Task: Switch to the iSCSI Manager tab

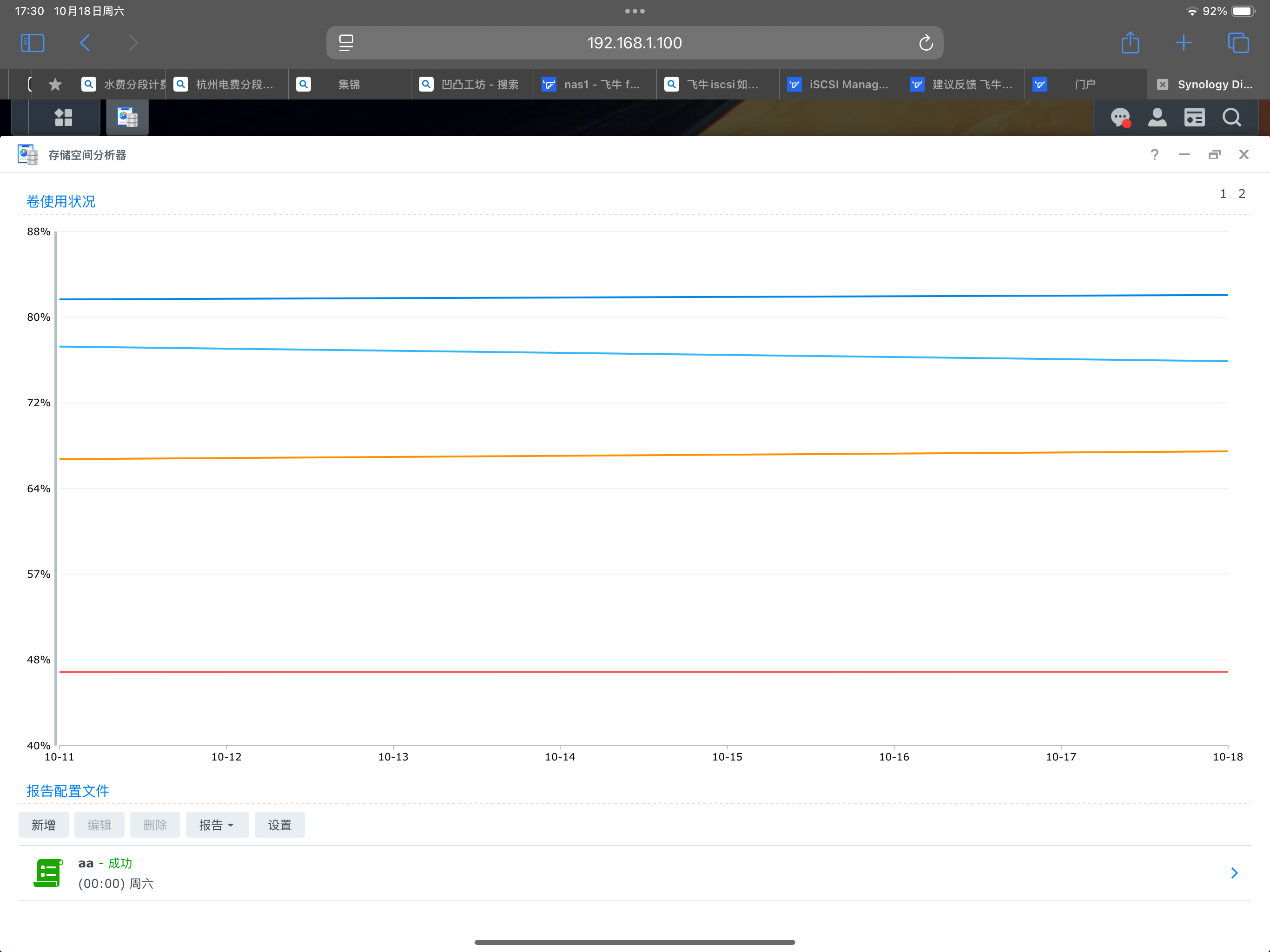Action: [840, 85]
